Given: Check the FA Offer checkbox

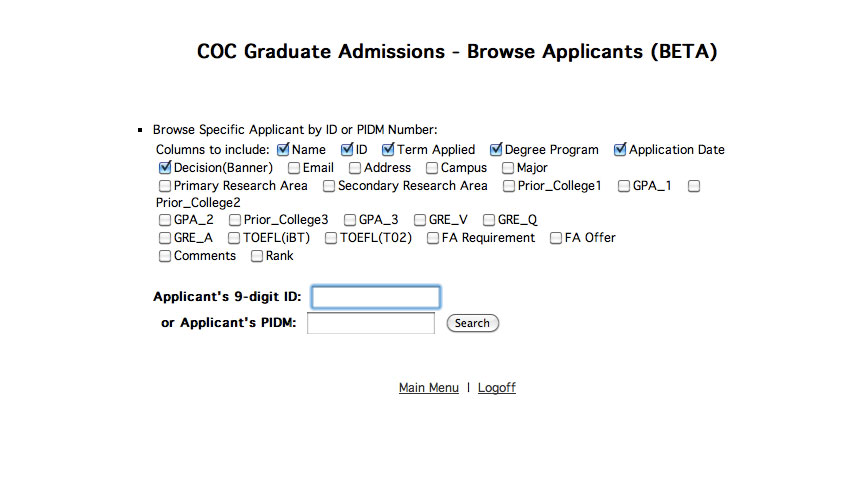Looking at the screenshot, I should pos(556,238).
